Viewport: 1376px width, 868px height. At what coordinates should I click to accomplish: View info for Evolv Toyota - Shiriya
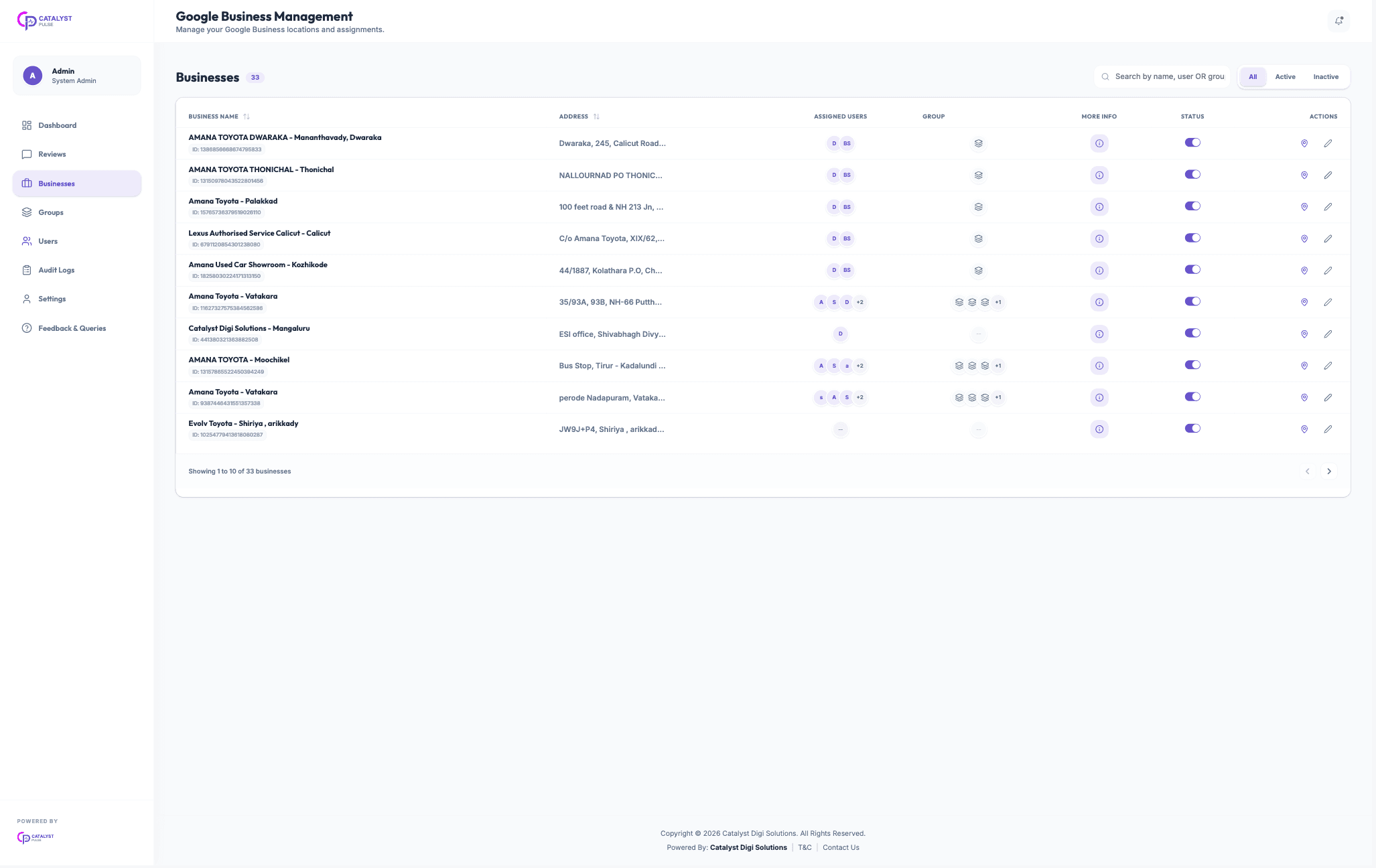1099,429
